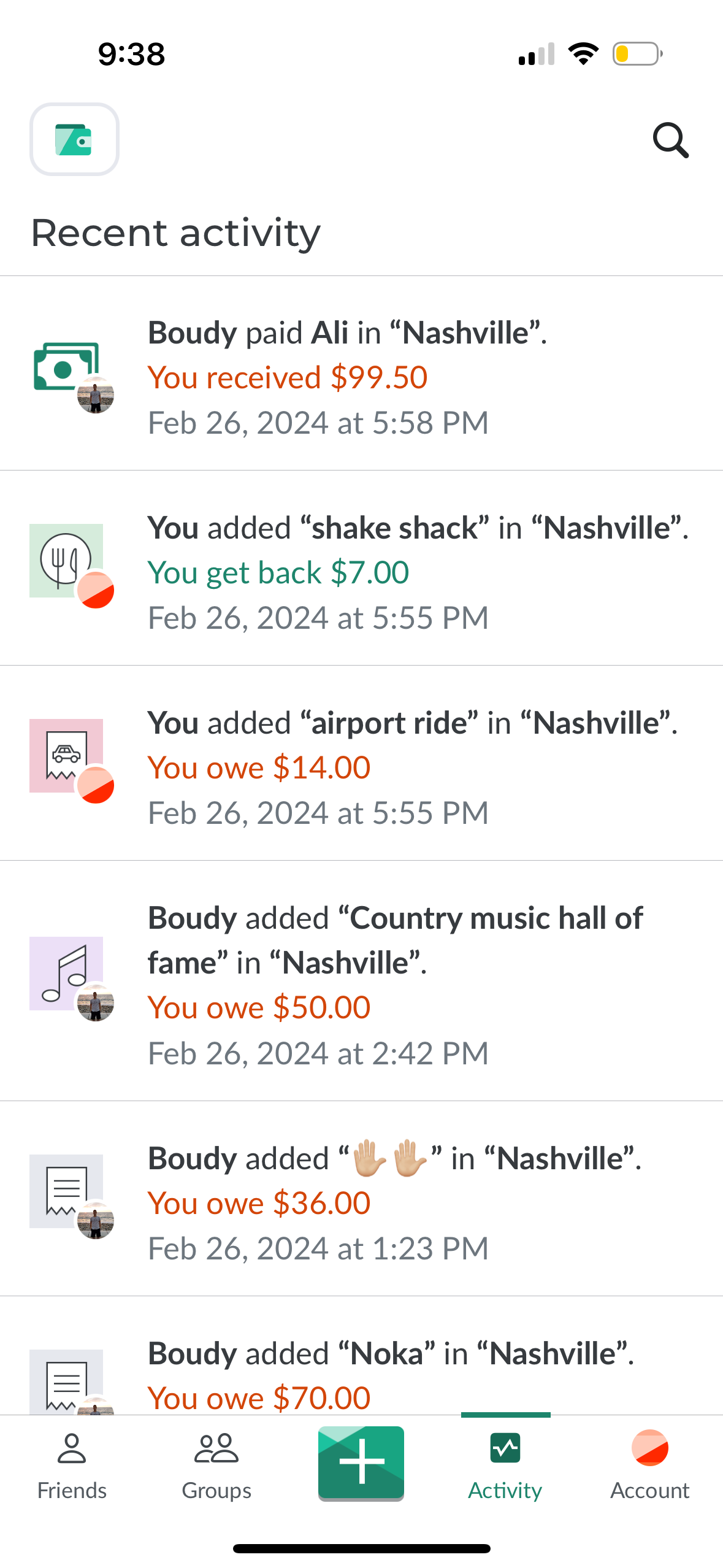This screenshot has width=723, height=1568.
Task: Tap the Recent activity heading
Action: pyautogui.click(x=176, y=233)
